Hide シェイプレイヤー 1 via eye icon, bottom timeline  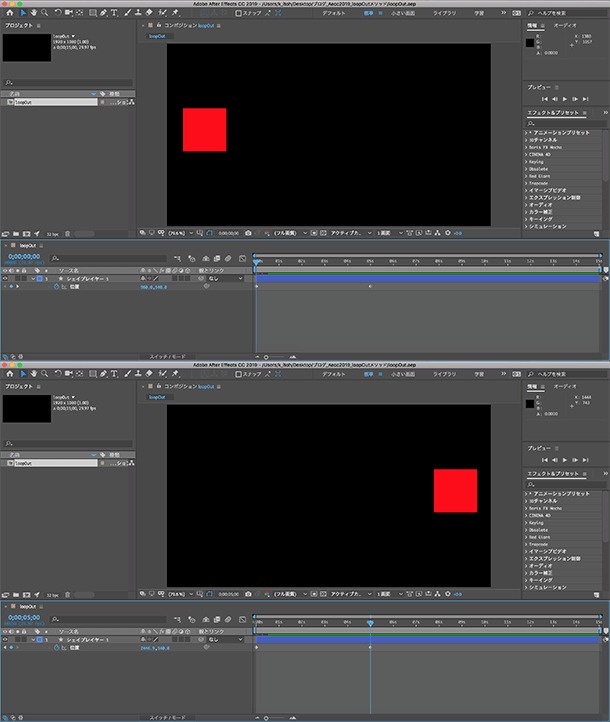point(5,640)
